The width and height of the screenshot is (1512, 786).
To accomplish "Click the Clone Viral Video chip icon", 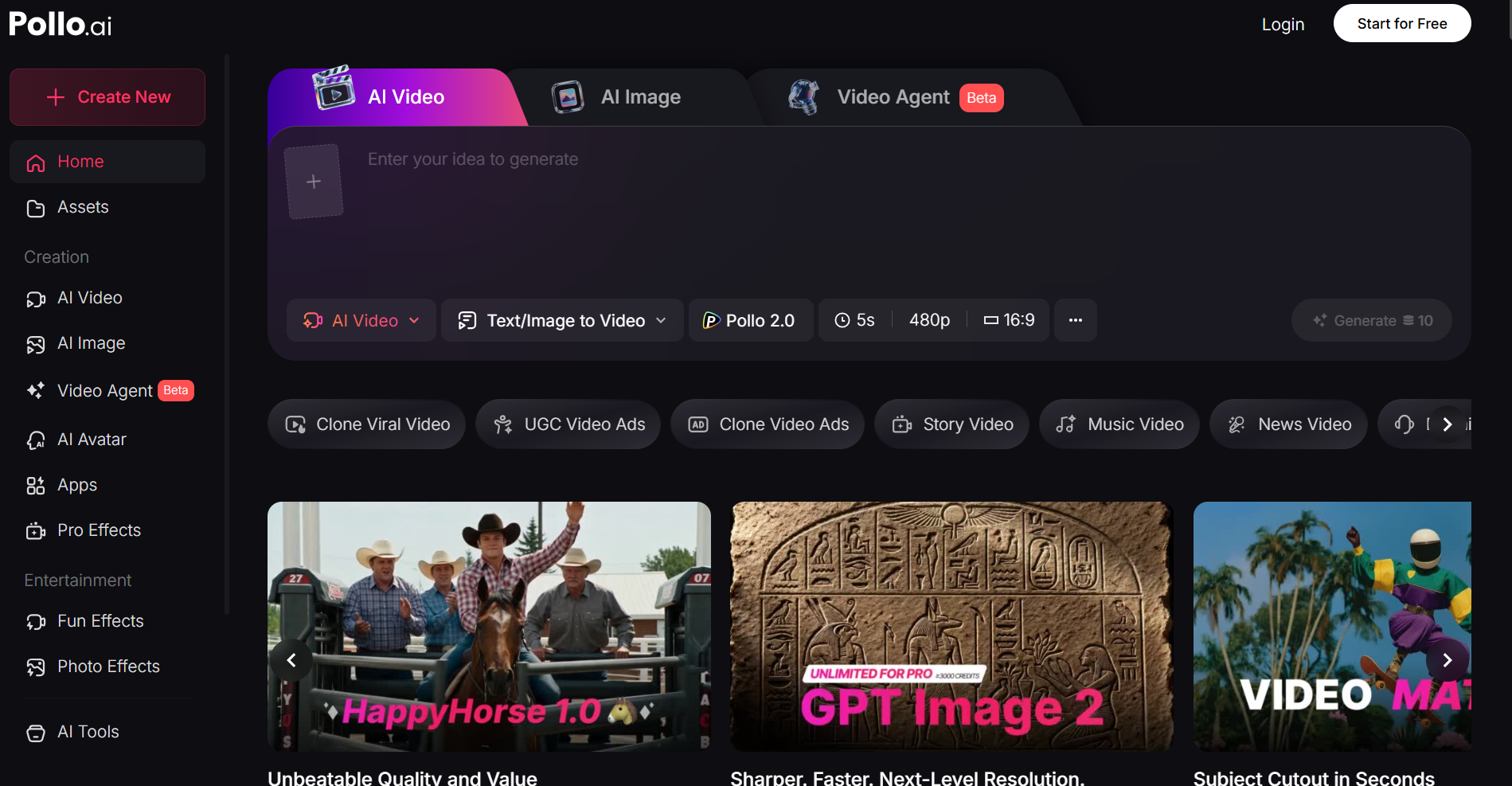I will [295, 424].
